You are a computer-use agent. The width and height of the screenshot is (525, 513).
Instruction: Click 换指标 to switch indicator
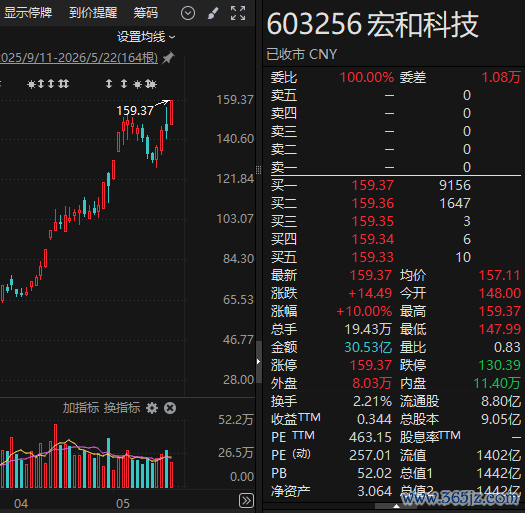tap(122, 408)
